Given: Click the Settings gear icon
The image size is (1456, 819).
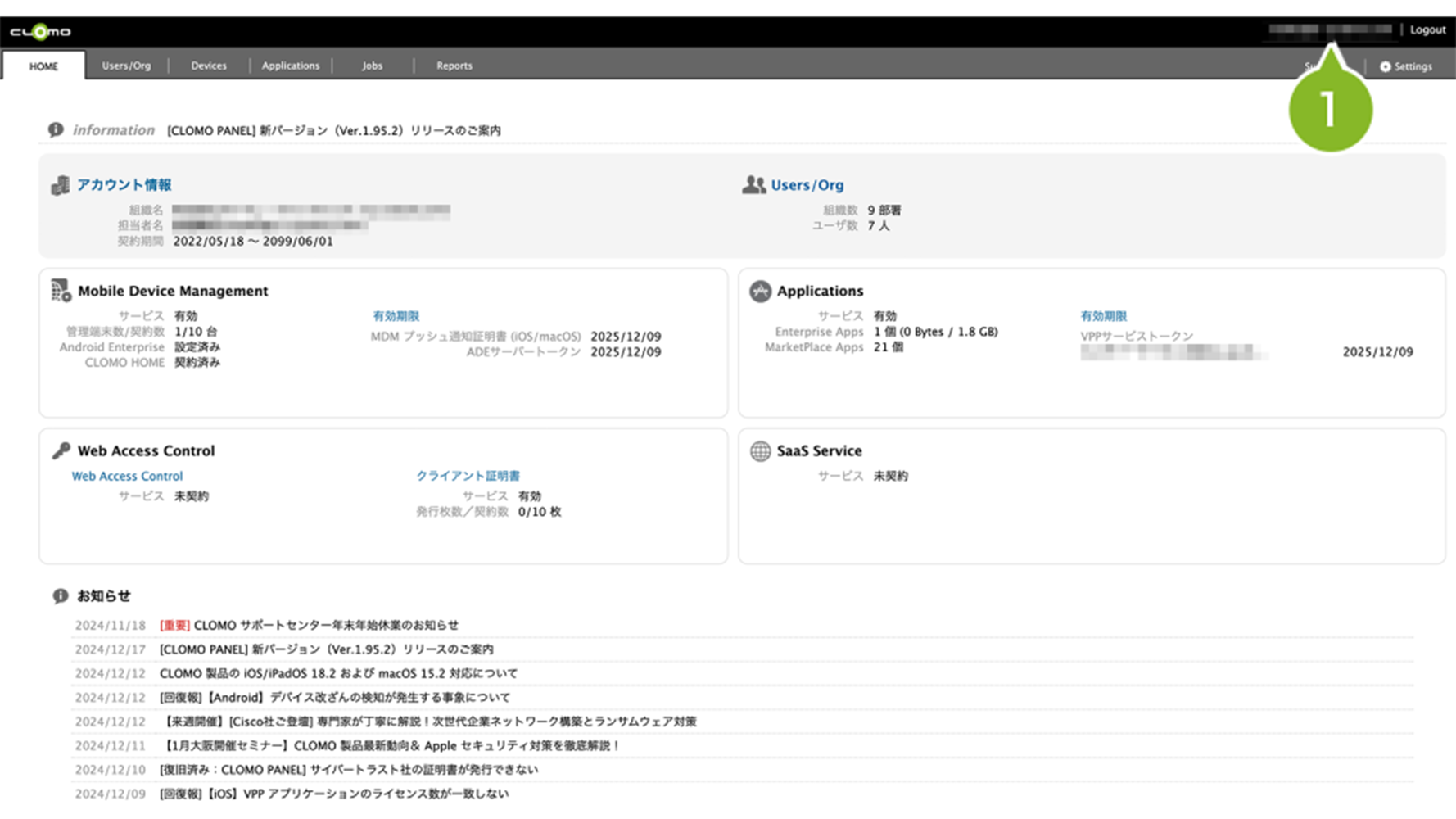Looking at the screenshot, I should pyautogui.click(x=1385, y=66).
